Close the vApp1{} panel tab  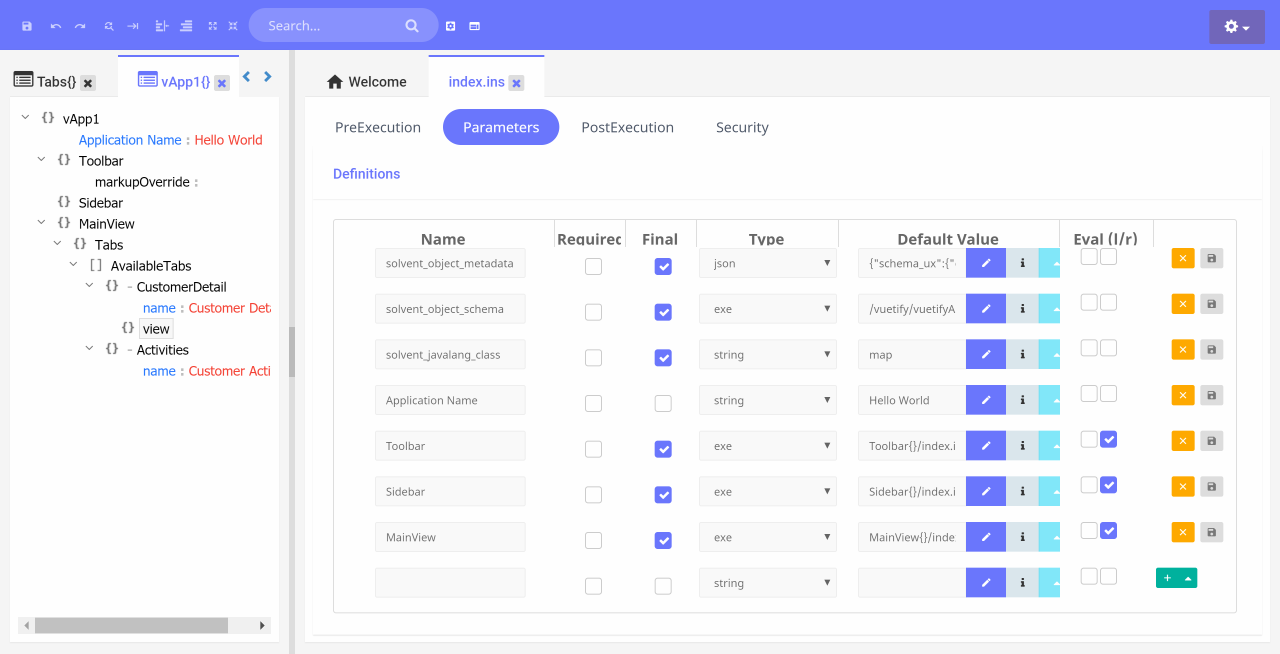pyautogui.click(x=222, y=83)
